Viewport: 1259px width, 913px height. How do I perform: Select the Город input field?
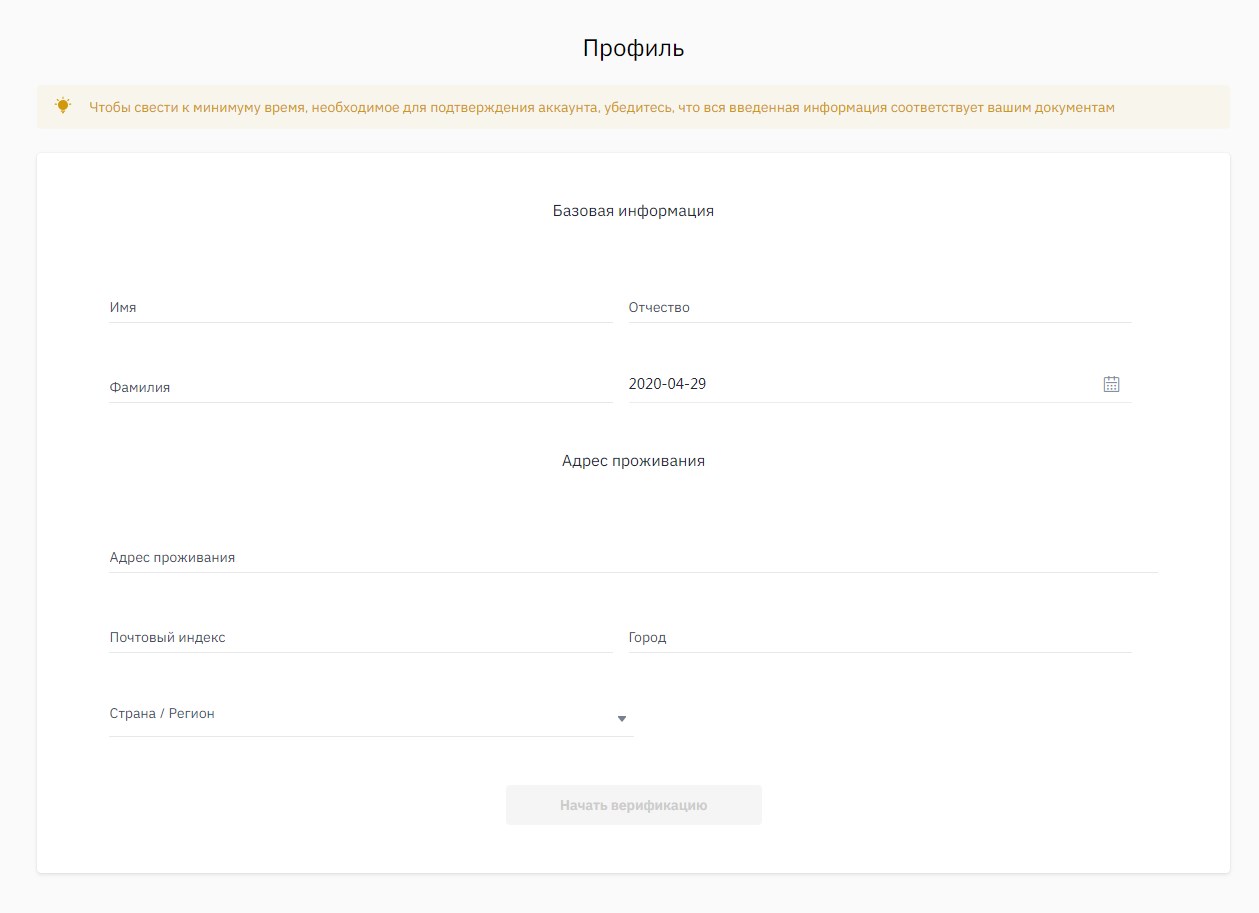pyautogui.click(x=879, y=638)
